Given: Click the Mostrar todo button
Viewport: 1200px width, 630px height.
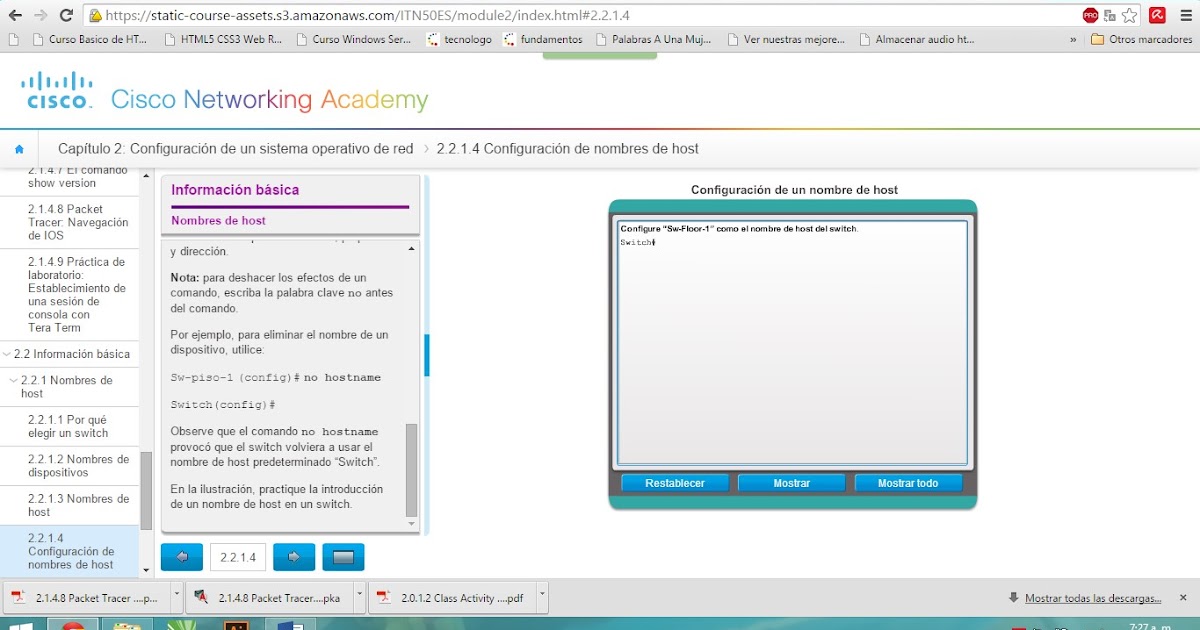Looking at the screenshot, I should pyautogui.click(x=908, y=483).
